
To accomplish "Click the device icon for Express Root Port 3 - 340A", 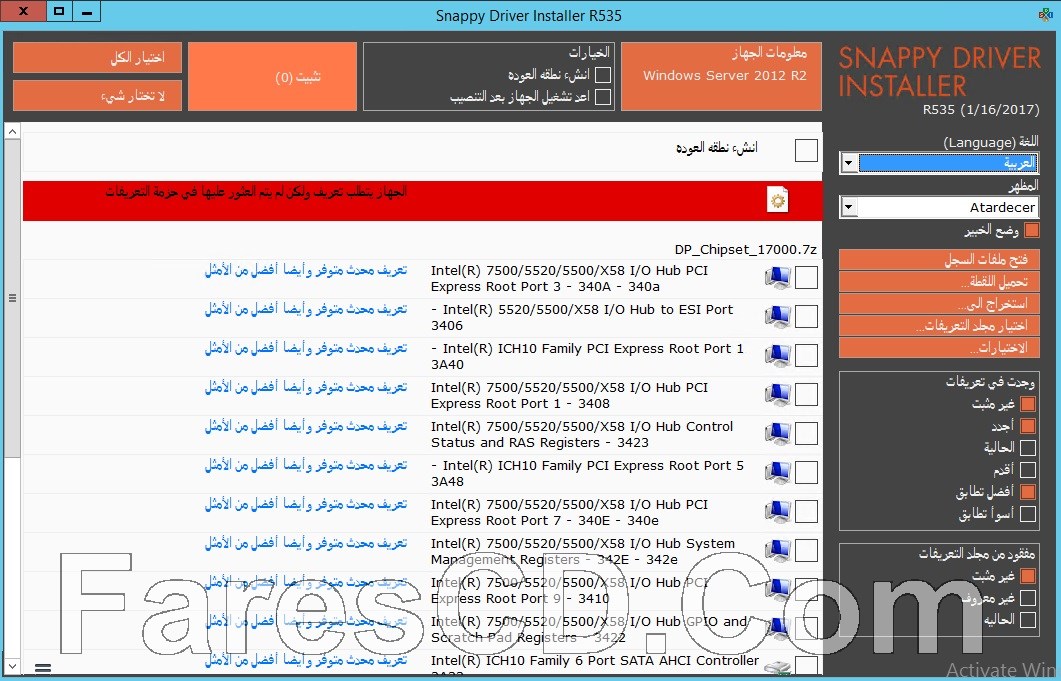I will point(777,278).
